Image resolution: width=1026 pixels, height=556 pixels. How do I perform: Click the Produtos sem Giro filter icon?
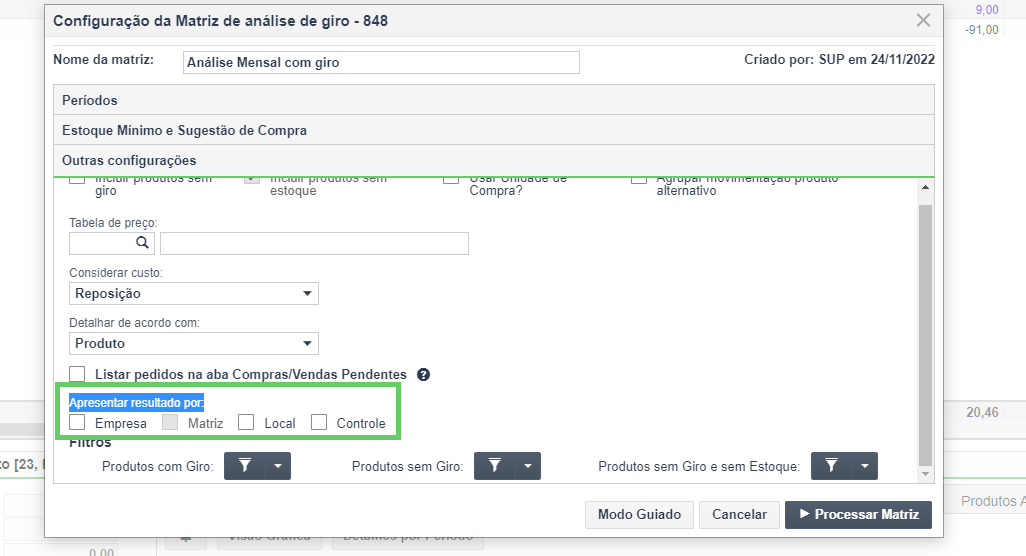495,466
